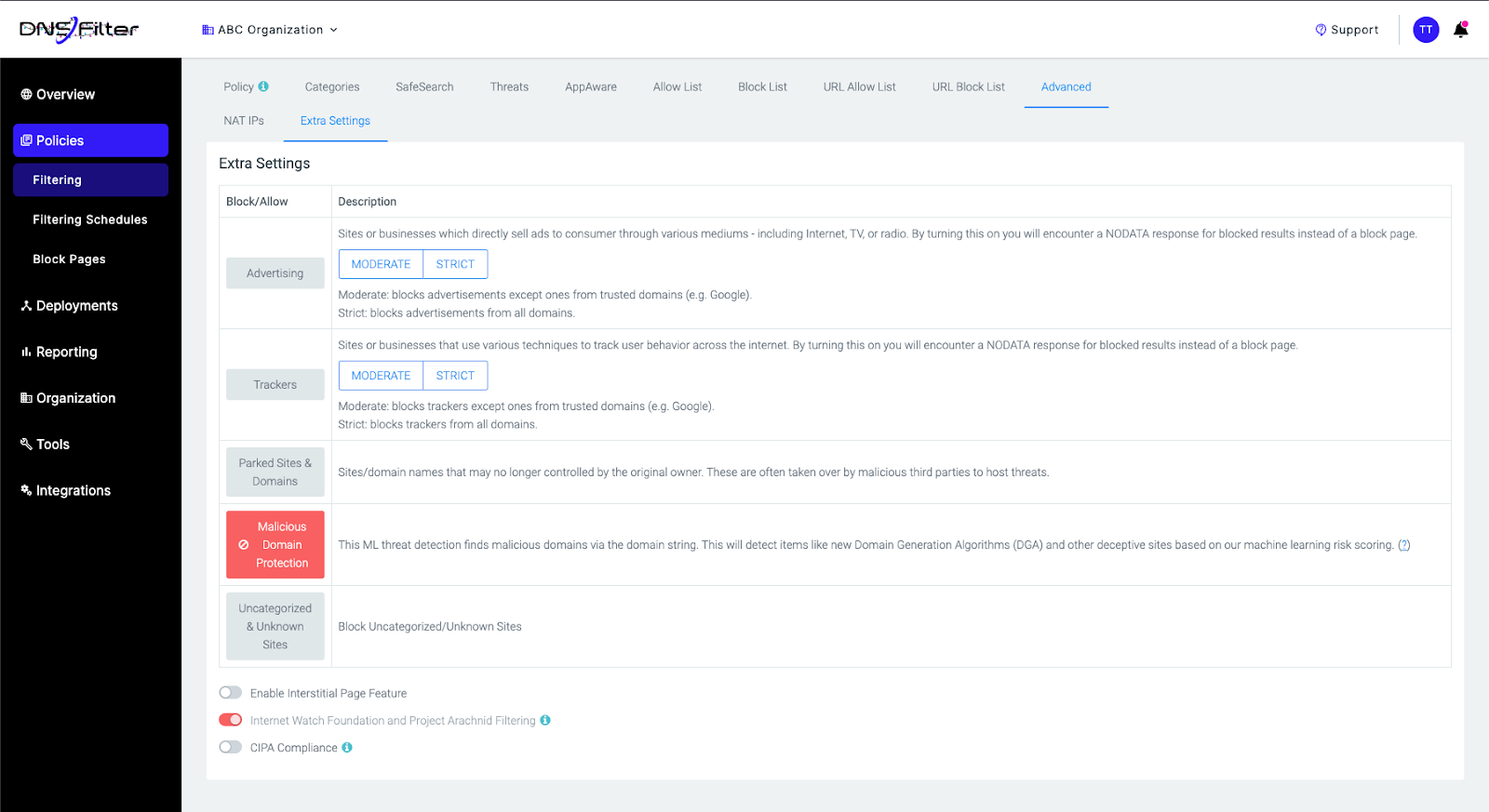Viewport: 1489px width, 812px height.
Task: Click the Policy tab info icon
Action: [263, 87]
